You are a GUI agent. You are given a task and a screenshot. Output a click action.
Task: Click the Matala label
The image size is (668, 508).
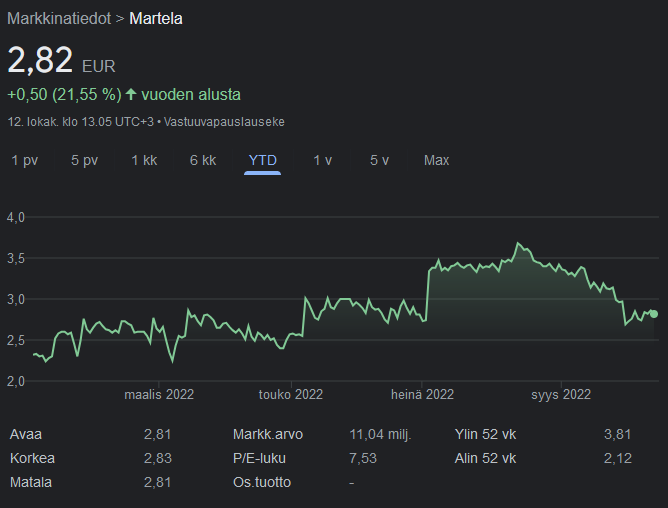31,482
